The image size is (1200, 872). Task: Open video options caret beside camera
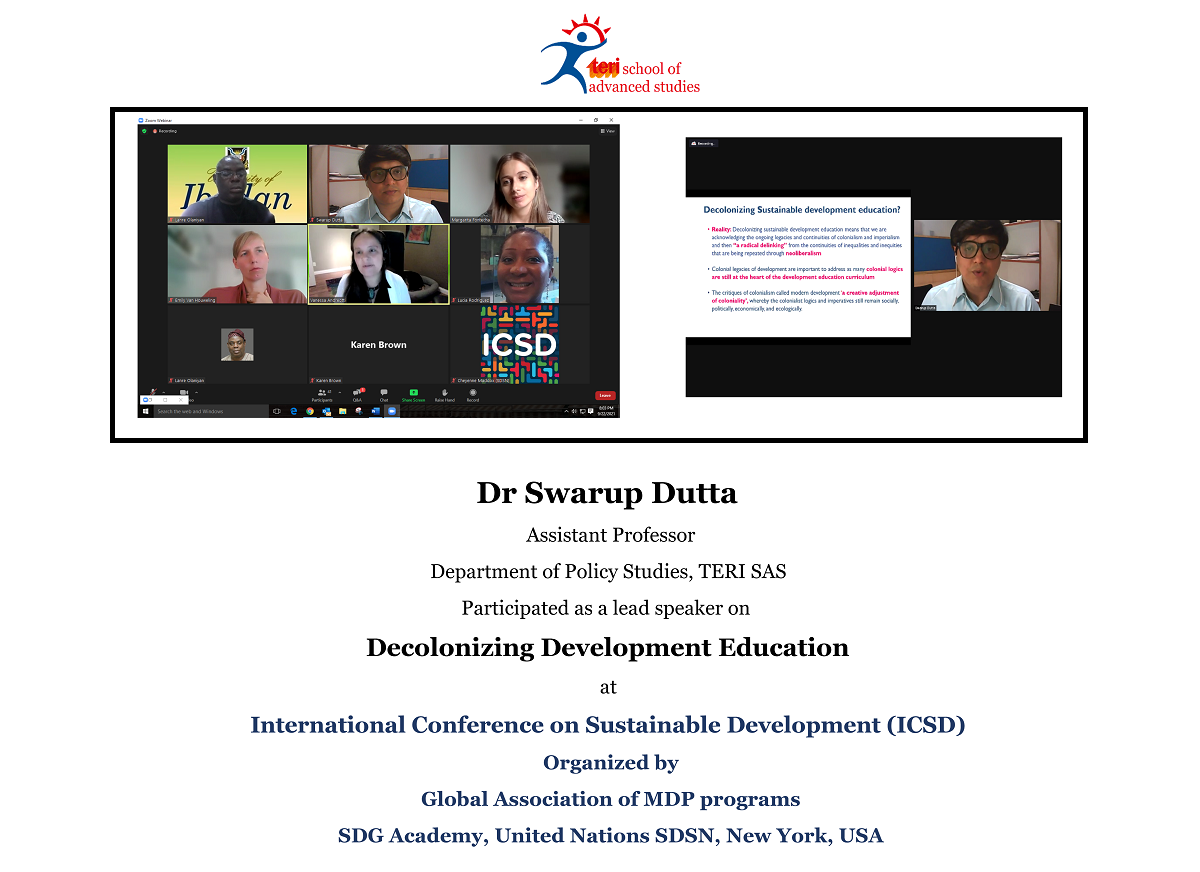click(196, 392)
